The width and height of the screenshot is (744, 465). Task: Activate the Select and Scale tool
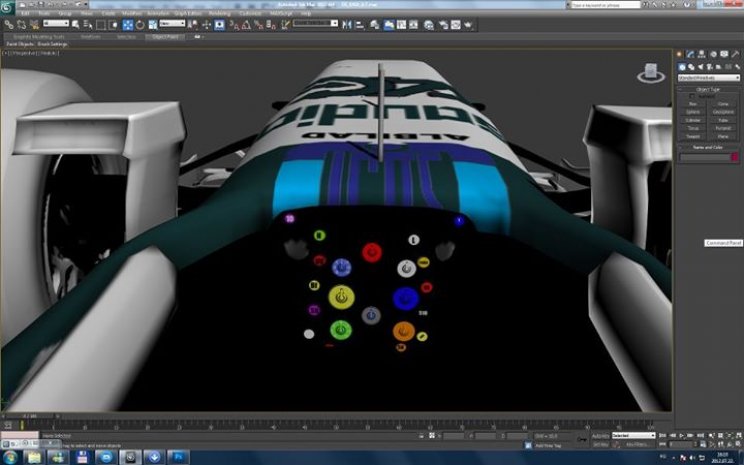coord(153,25)
